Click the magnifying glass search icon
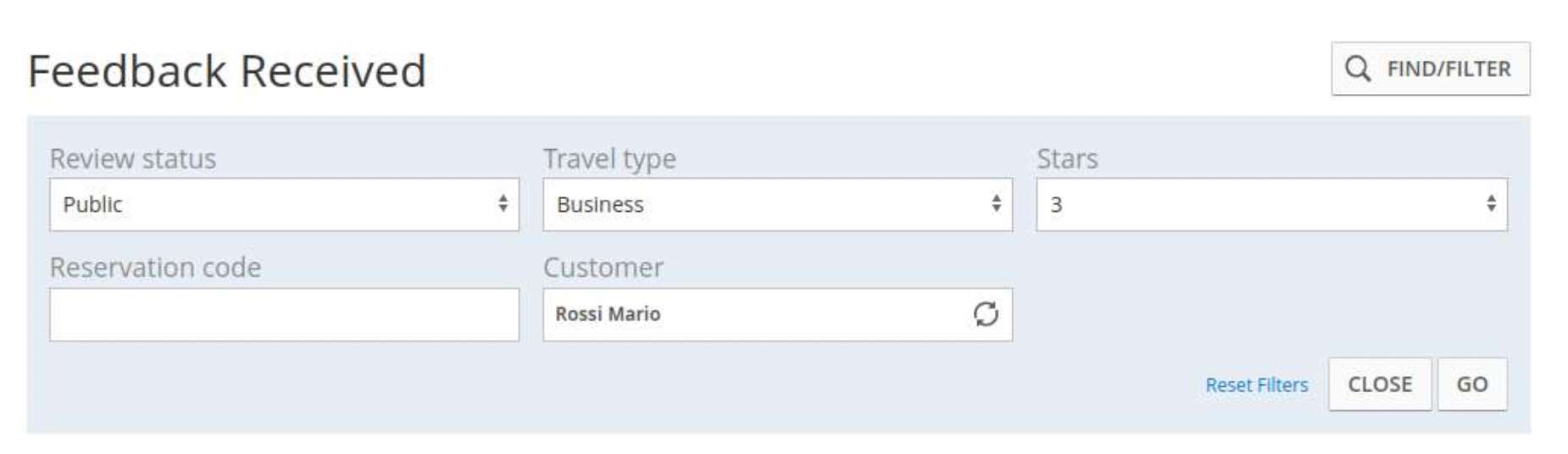The image size is (1568, 454). pos(1357,69)
